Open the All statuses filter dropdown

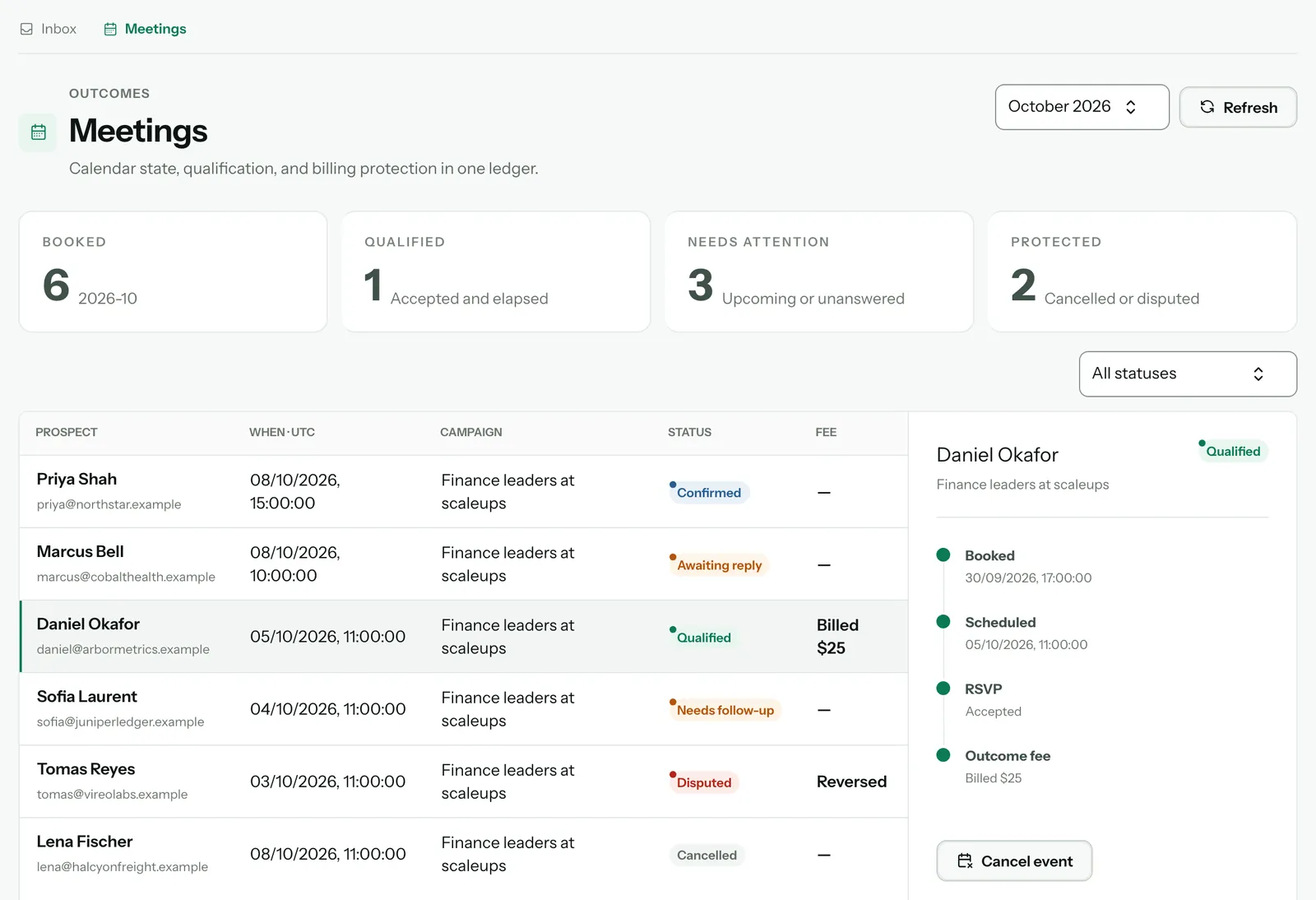click(1188, 373)
